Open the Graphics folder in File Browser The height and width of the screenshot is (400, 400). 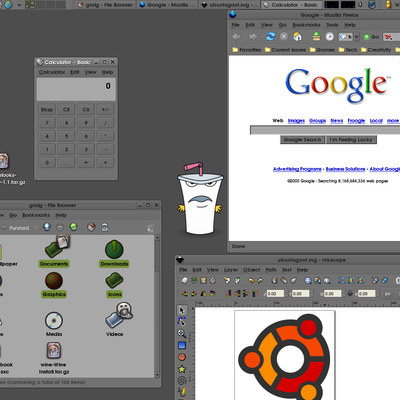tap(54, 285)
